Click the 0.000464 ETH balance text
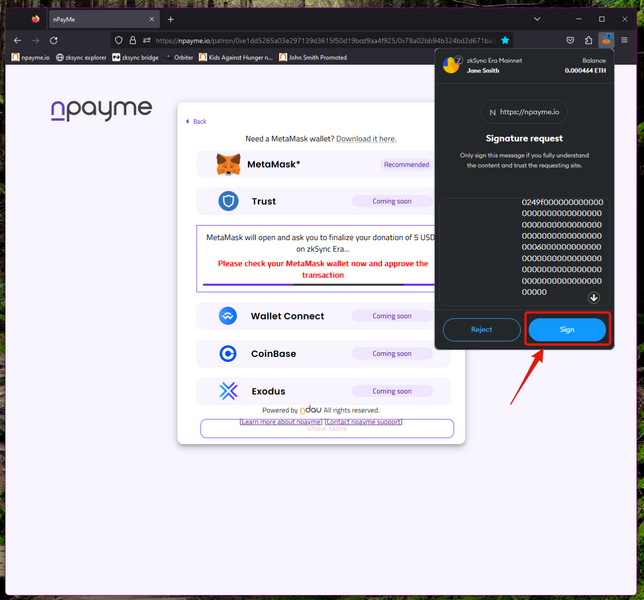The image size is (644, 600). 585,71
